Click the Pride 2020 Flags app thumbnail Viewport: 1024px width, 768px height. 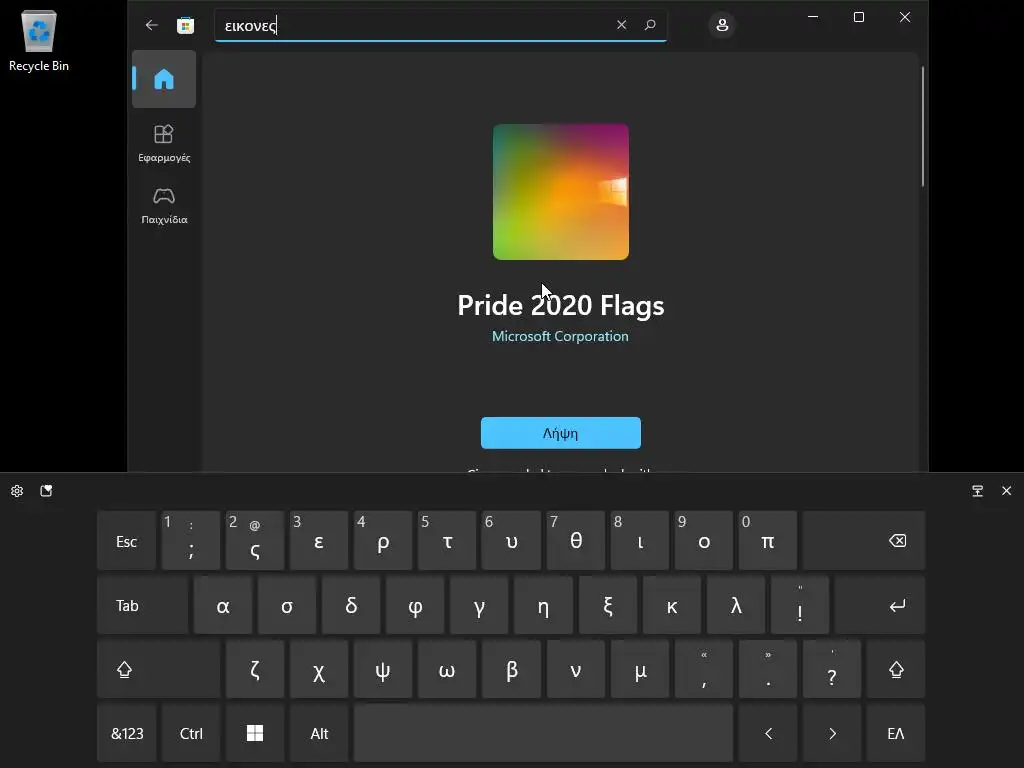(561, 192)
